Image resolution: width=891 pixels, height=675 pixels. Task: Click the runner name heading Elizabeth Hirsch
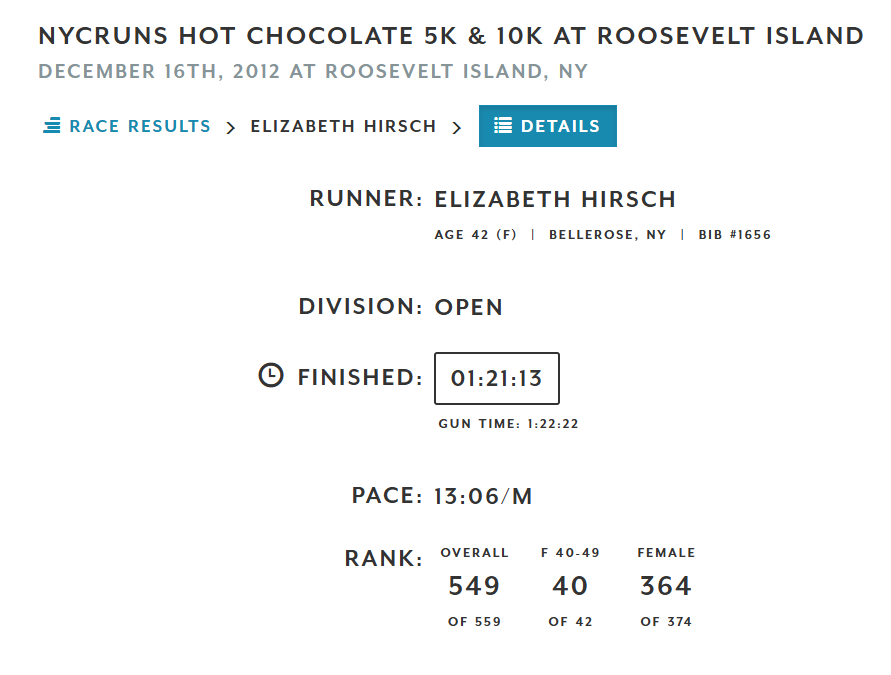pos(555,199)
